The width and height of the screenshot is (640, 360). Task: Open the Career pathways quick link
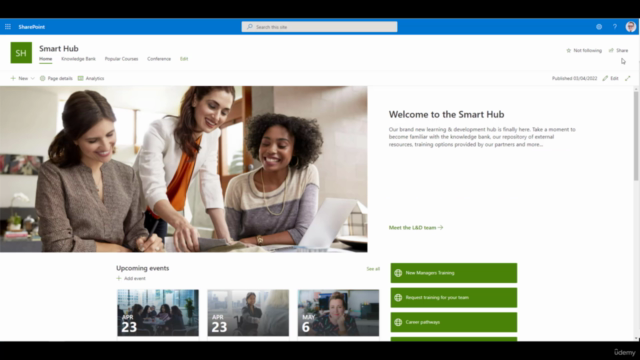[454, 322]
